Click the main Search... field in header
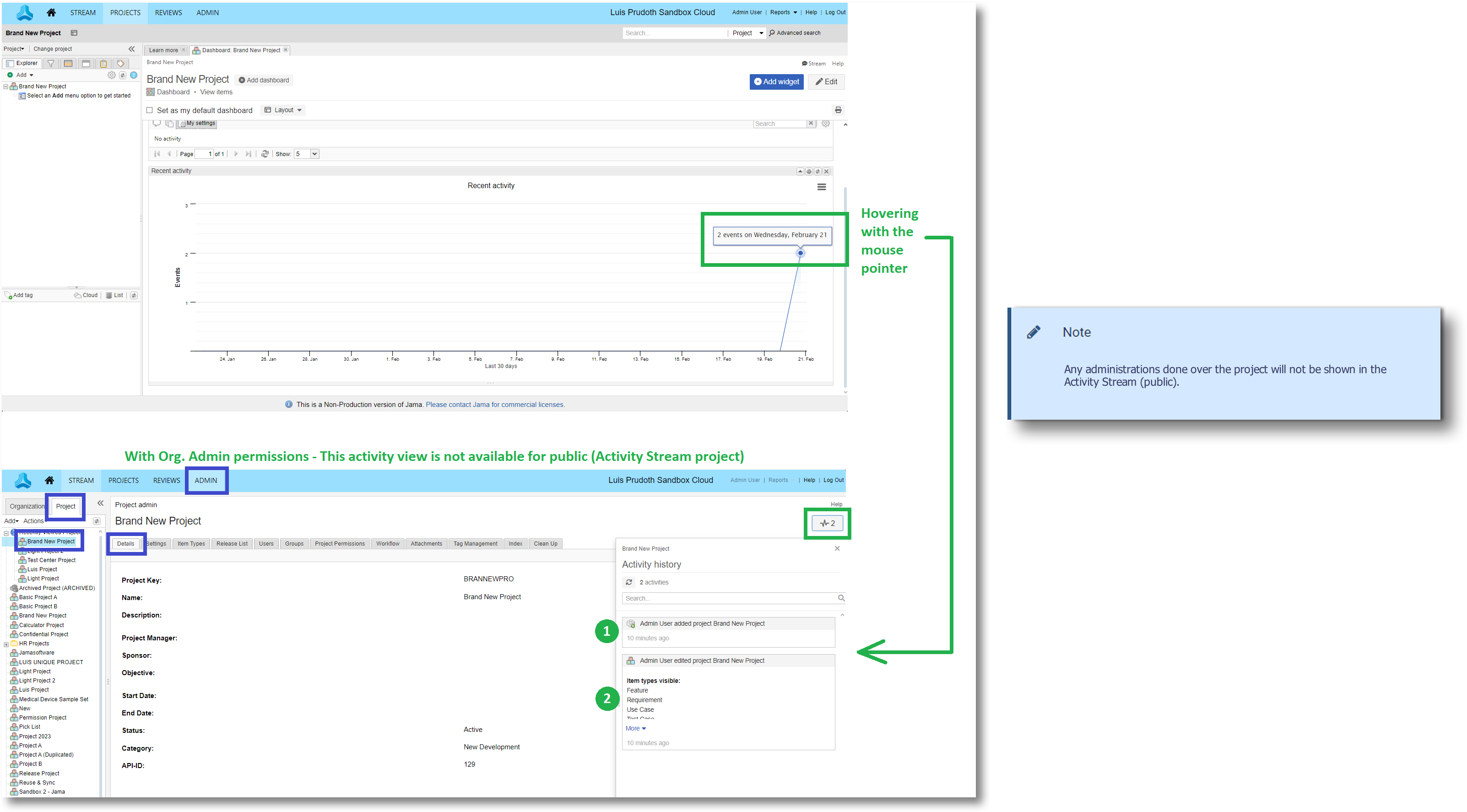Screen dimensions: 1467x812 click(x=675, y=33)
